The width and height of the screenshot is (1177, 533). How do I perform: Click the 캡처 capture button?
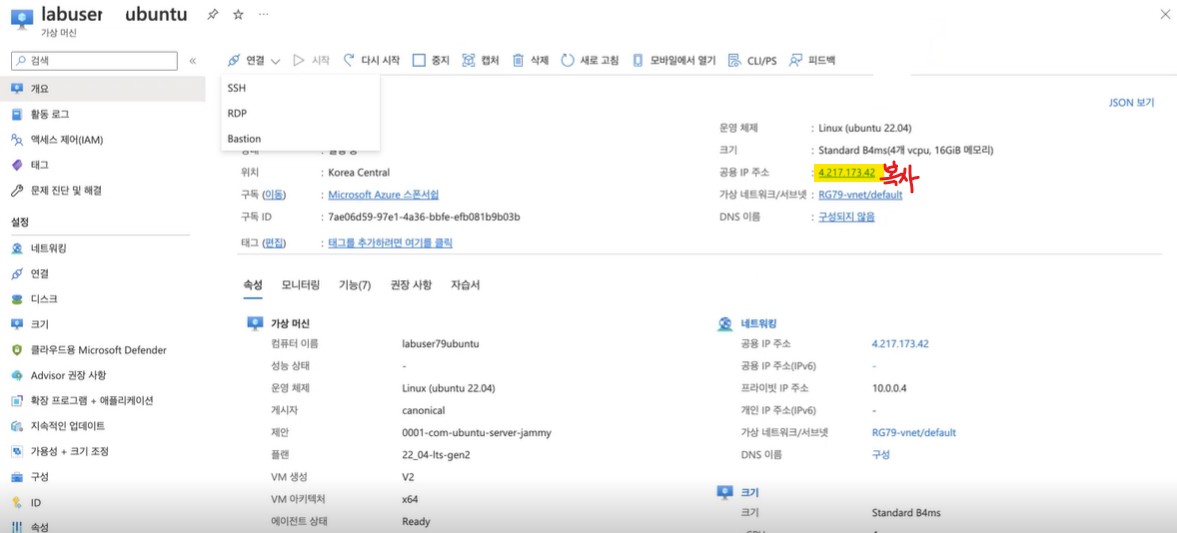point(480,61)
